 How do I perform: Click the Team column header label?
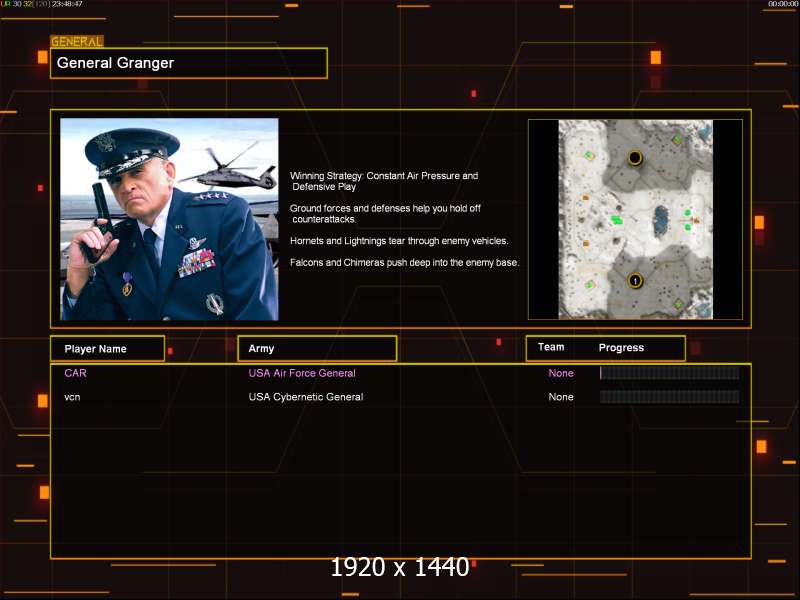click(551, 347)
